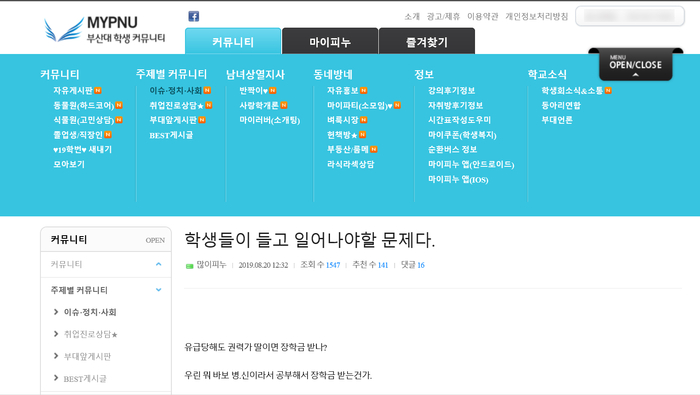Open 자취방후기정보 page
The image size is (700, 395).
(x=455, y=106)
